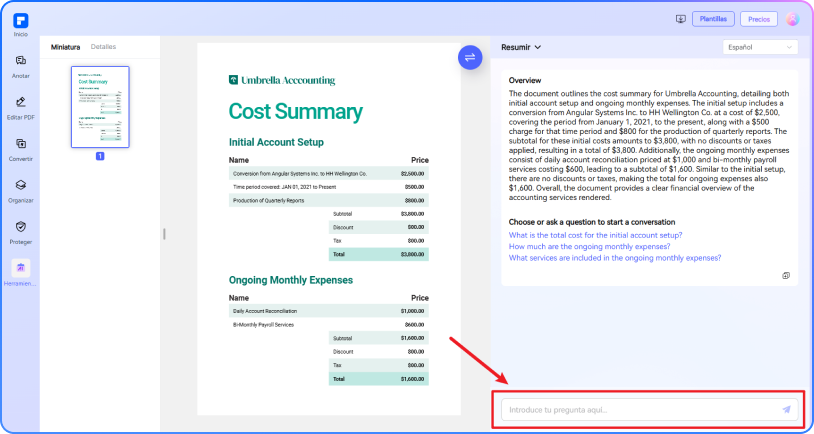Select the Editar PDF tool
Image resolution: width=814 pixels, height=434 pixels.
tap(21, 107)
